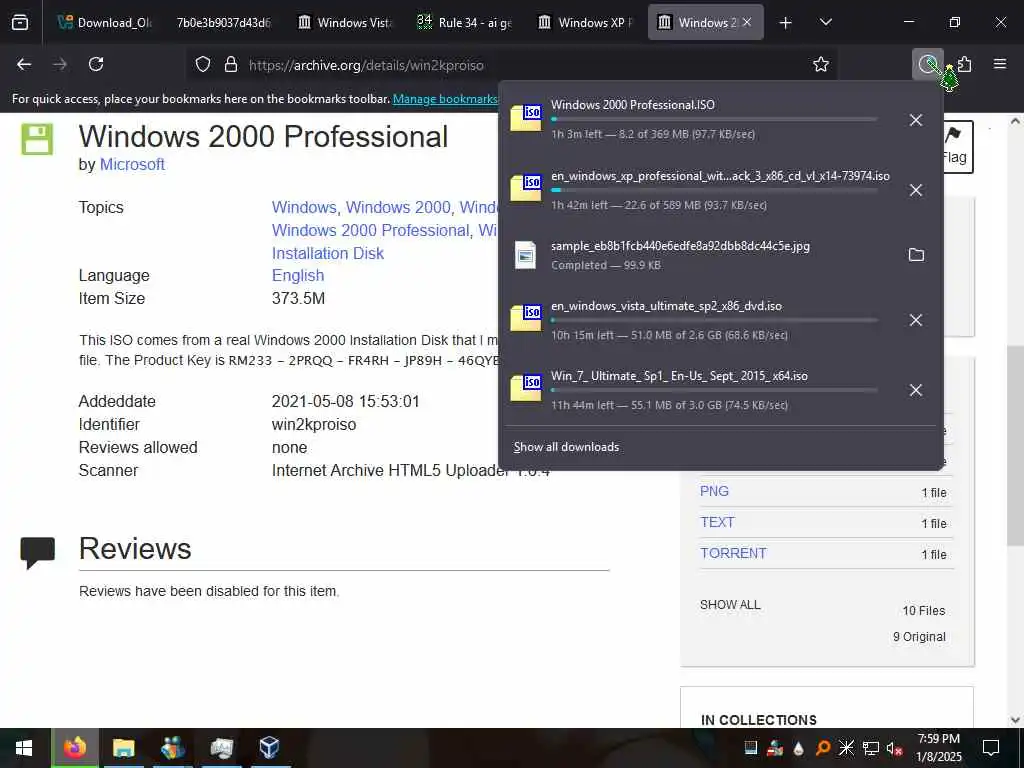The image size is (1024, 768).
Task: Open the Windows Start menu
Action: coord(24,748)
